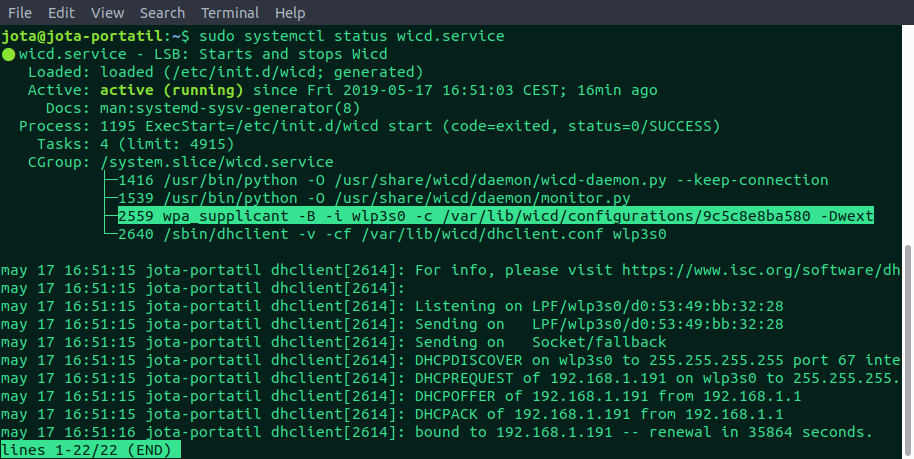Click the 'active (running)' status text
This screenshot has width=914, height=459.
coord(171,90)
